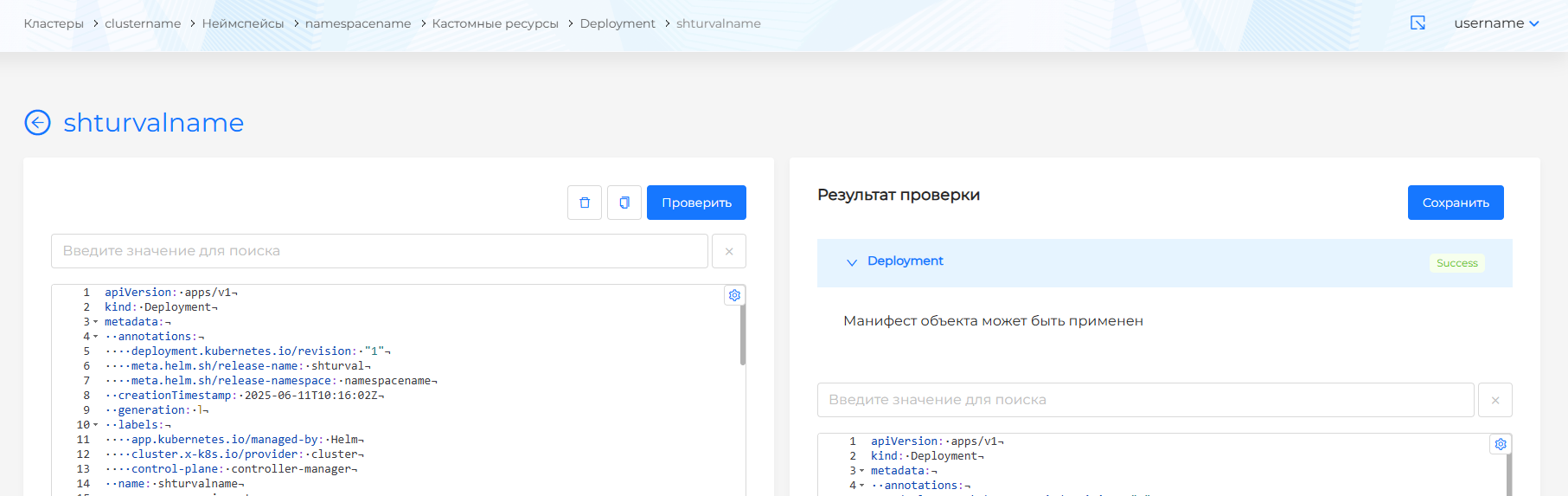The height and width of the screenshot is (496, 1568).
Task: Open left editor settings gear
Action: click(x=734, y=295)
